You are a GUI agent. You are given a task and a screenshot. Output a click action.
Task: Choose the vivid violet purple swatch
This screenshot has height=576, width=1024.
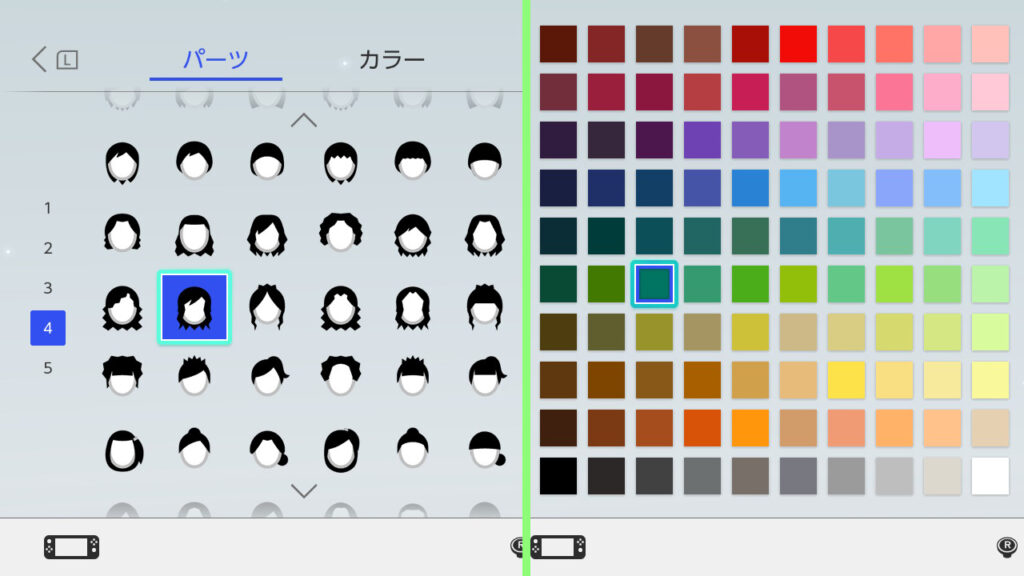pos(702,140)
